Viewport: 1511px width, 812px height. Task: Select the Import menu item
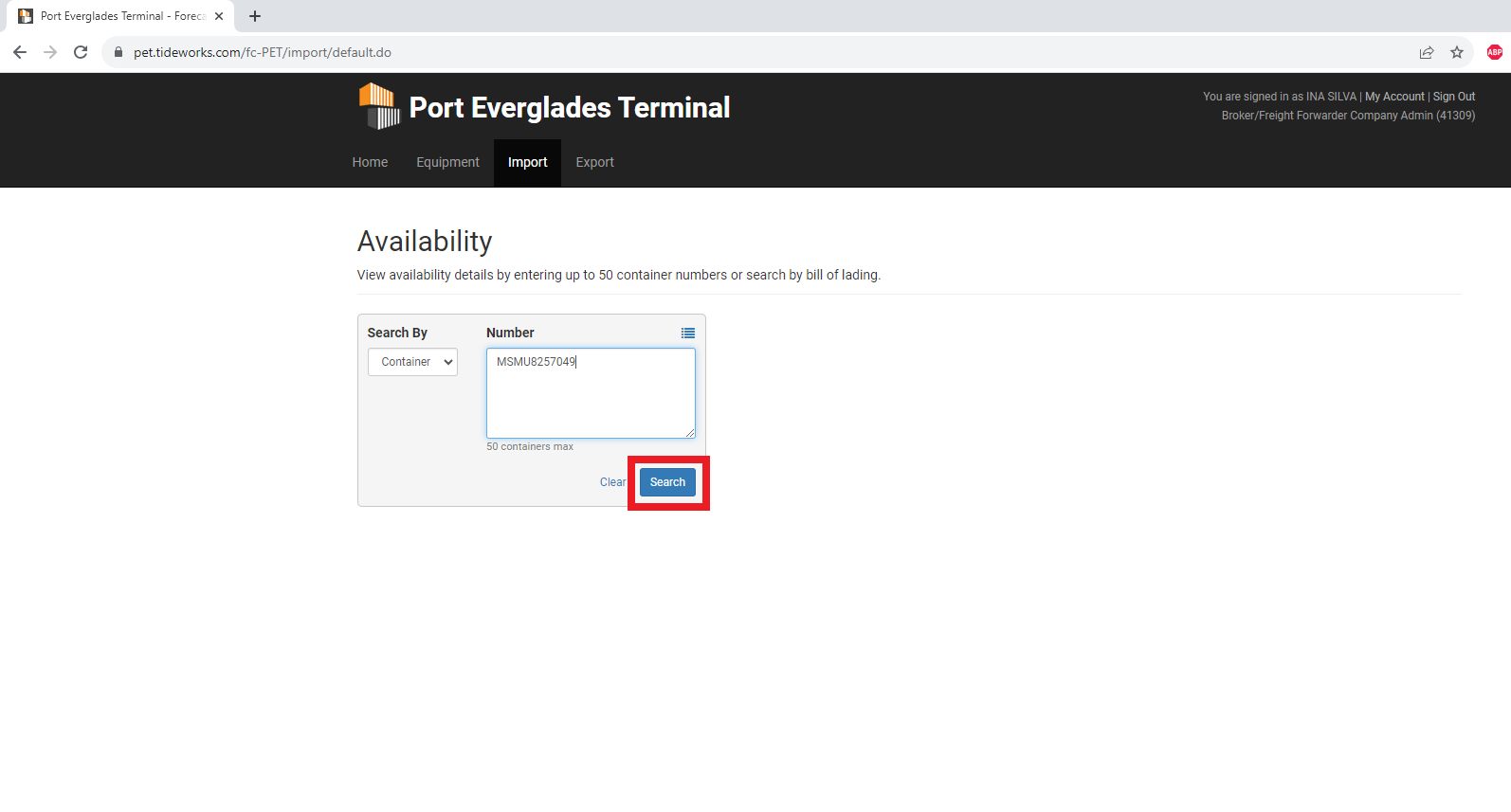[x=527, y=162]
